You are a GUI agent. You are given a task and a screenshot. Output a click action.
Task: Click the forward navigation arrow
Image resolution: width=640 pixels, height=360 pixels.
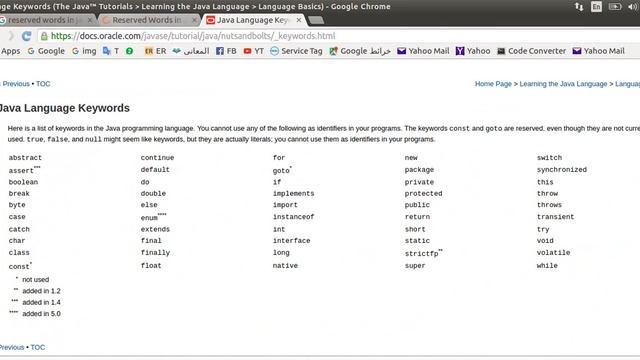pyautogui.click(x=11, y=36)
